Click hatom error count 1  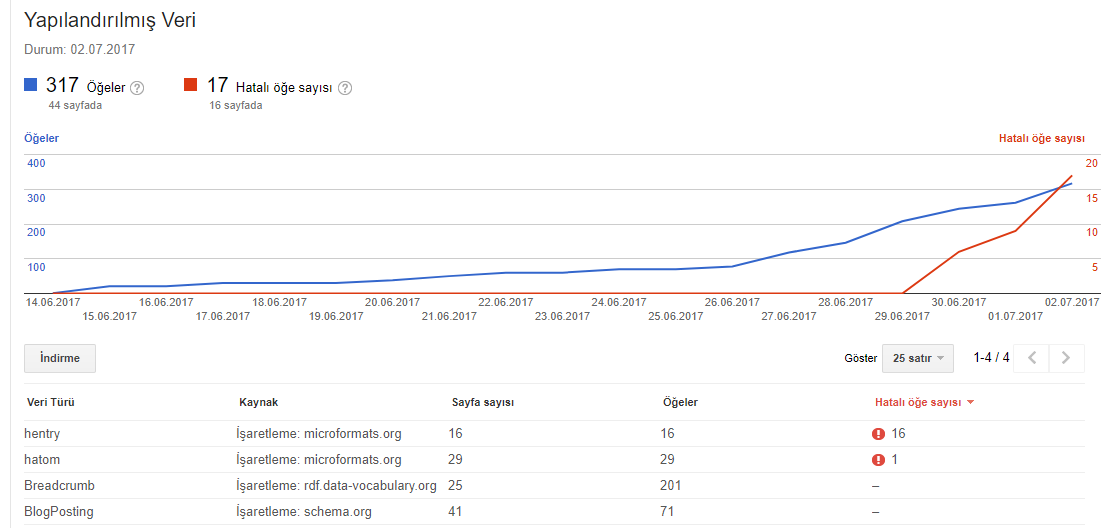tap(895, 459)
